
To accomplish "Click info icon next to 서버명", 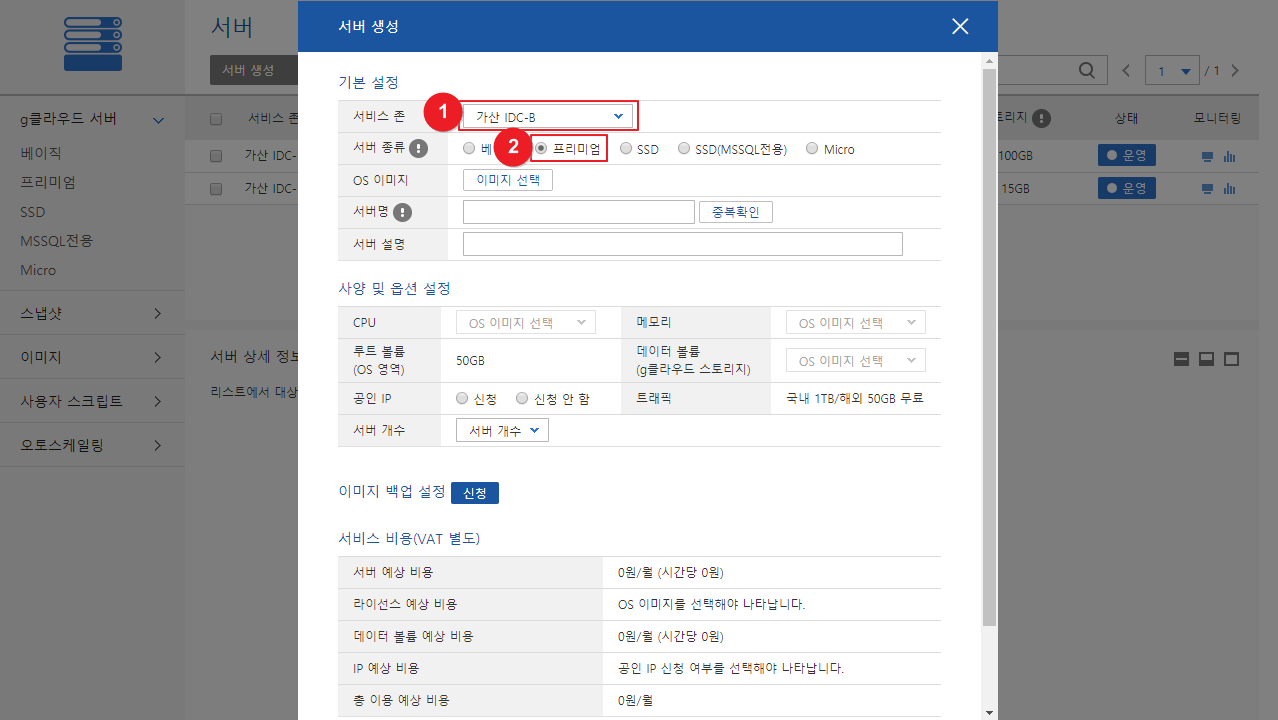I will [402, 212].
